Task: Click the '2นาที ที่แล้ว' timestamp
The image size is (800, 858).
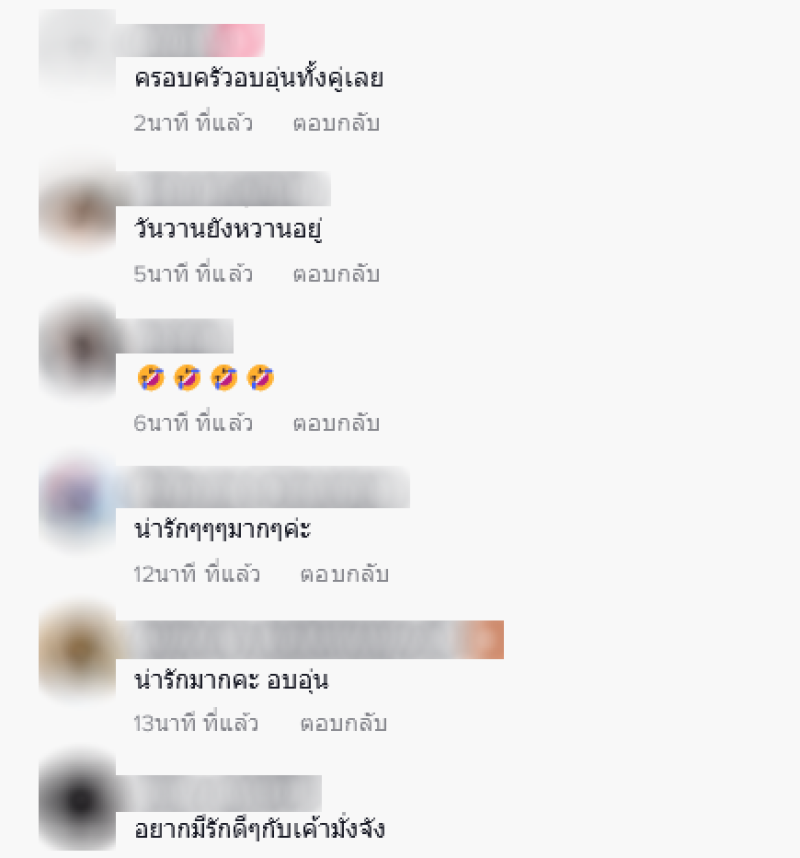Action: click(193, 123)
